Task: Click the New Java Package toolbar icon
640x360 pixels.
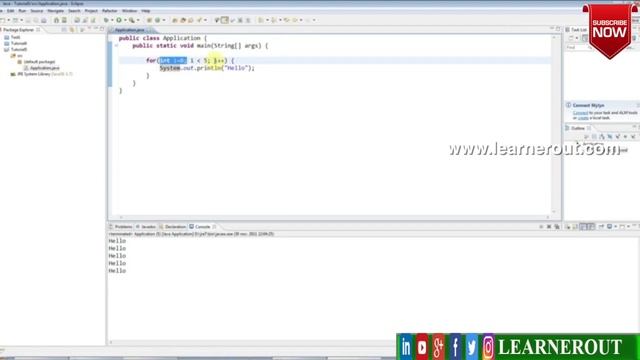Action: point(149,20)
